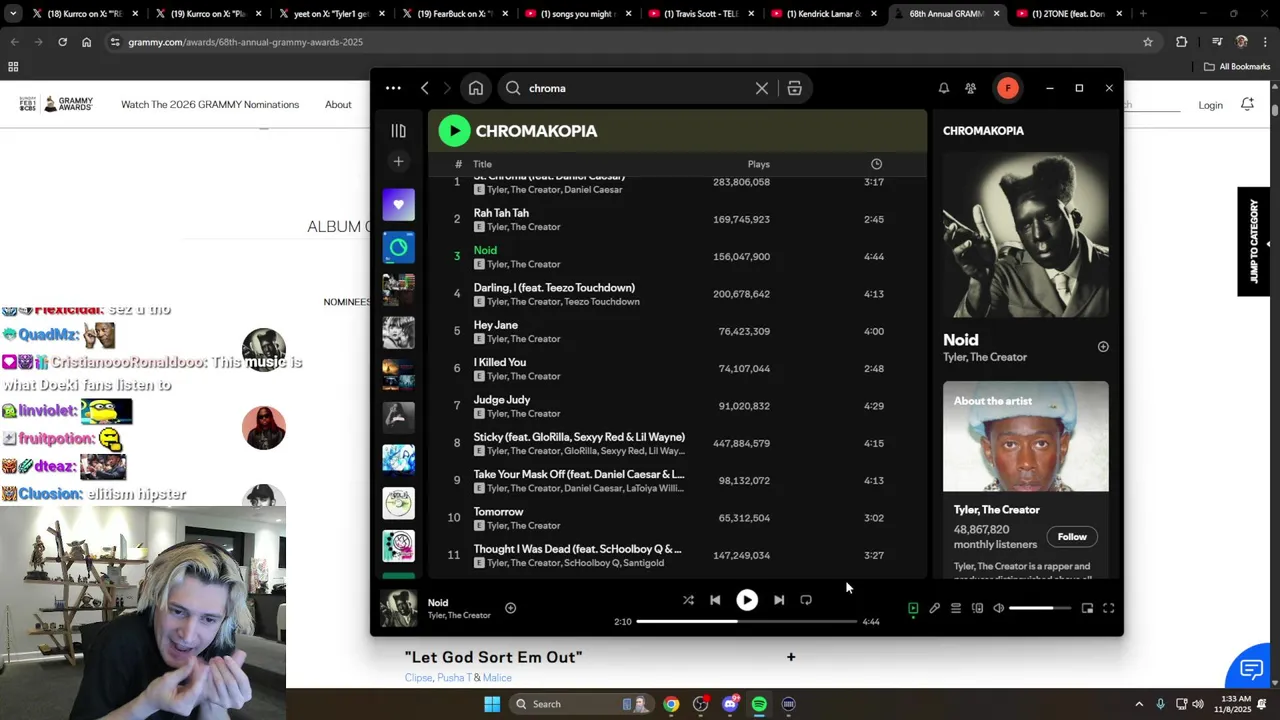Adjust the Spotify volume slider

click(1040, 608)
